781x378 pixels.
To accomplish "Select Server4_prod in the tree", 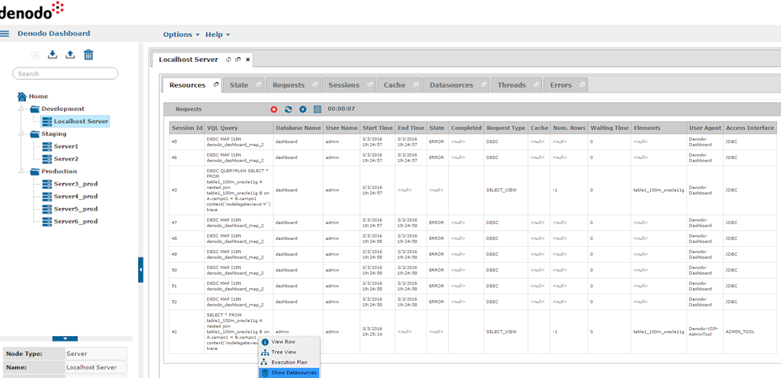I will coord(70,196).
